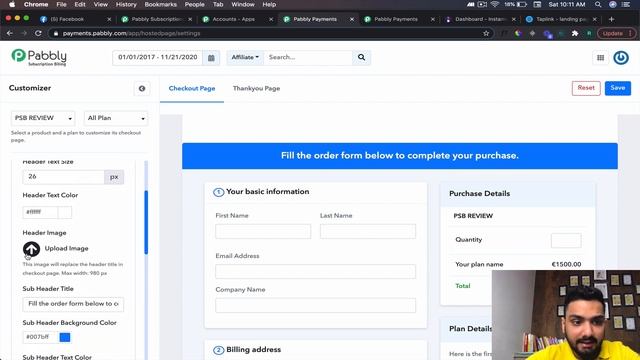Switch to Thankyou Page tab
The width and height of the screenshot is (640, 360).
(x=256, y=89)
